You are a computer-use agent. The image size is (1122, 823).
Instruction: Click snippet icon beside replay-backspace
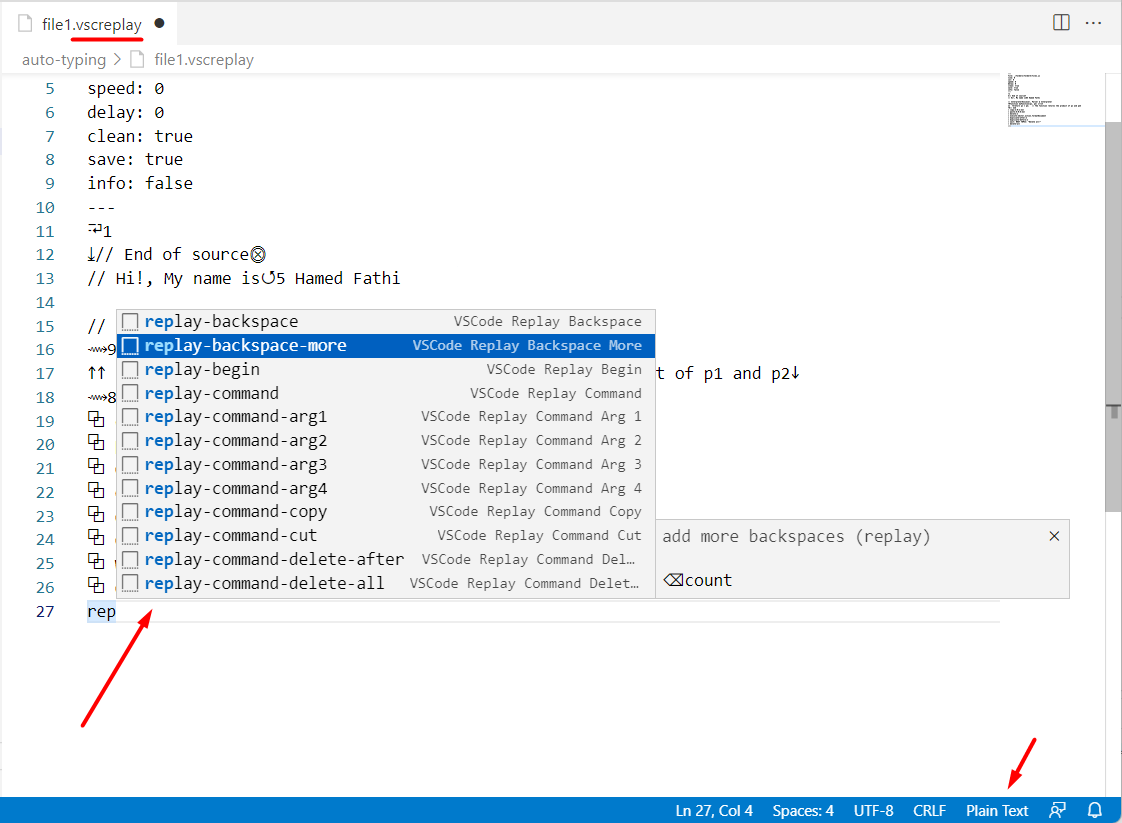coord(130,321)
